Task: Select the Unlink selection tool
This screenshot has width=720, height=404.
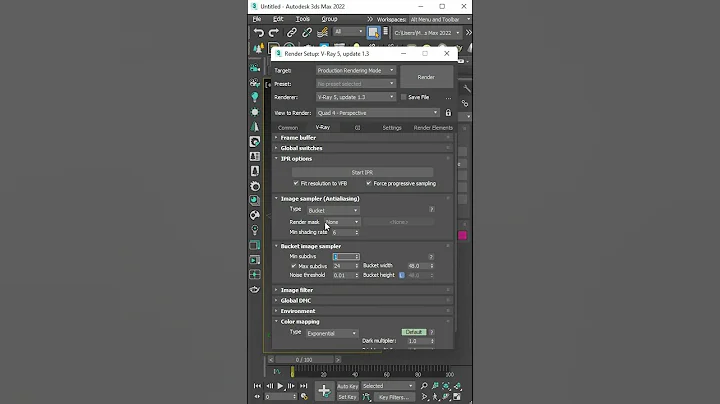Action: click(307, 33)
